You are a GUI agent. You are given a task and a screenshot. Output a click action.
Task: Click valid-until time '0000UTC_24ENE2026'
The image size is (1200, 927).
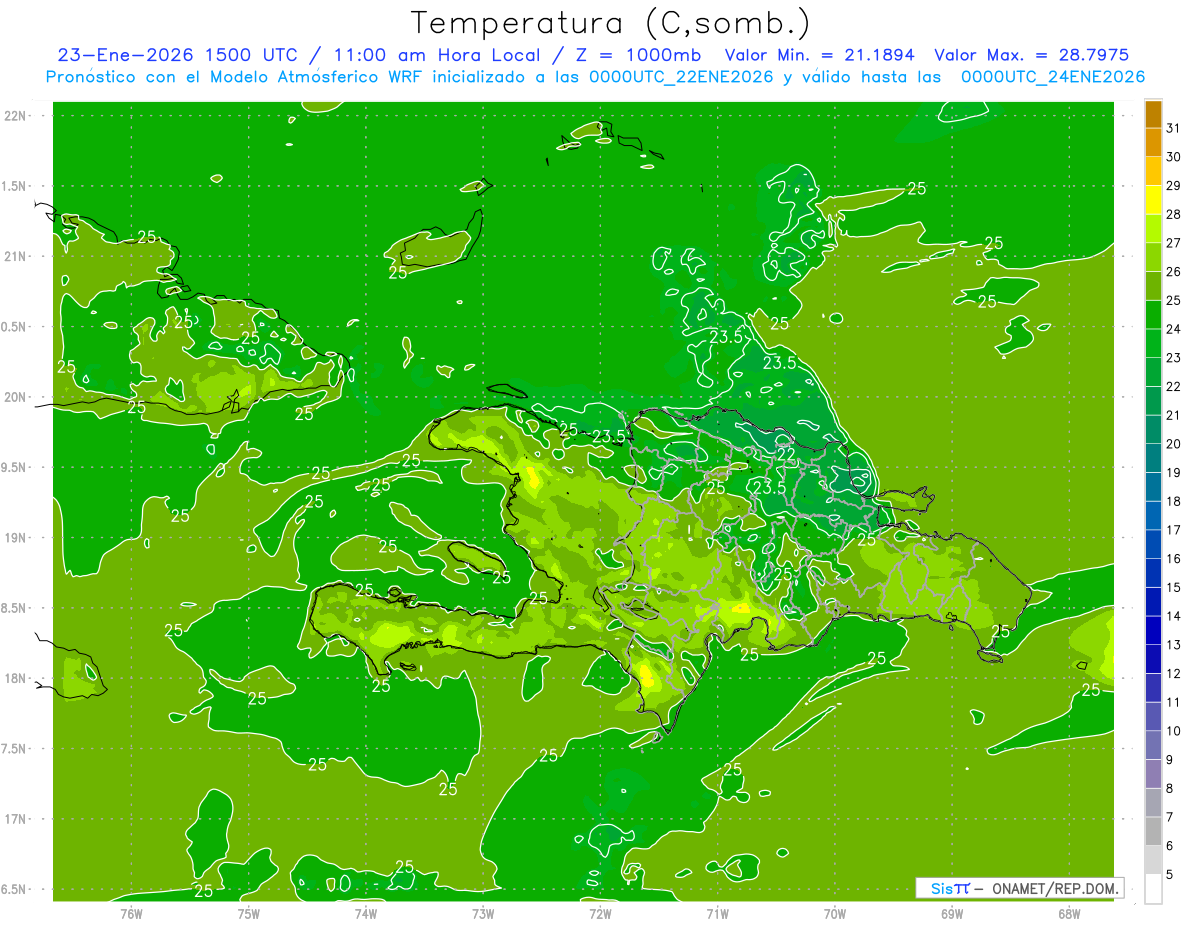(x=1053, y=77)
